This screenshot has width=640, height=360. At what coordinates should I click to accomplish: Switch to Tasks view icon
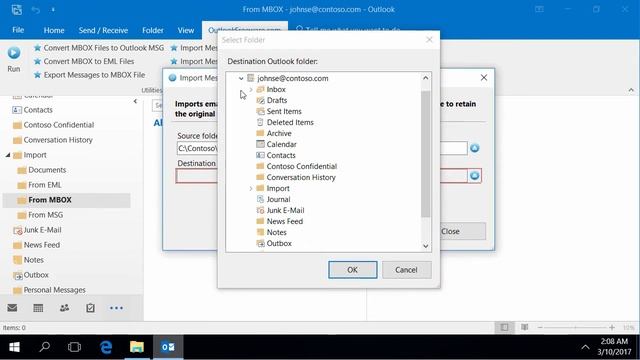(x=90, y=308)
